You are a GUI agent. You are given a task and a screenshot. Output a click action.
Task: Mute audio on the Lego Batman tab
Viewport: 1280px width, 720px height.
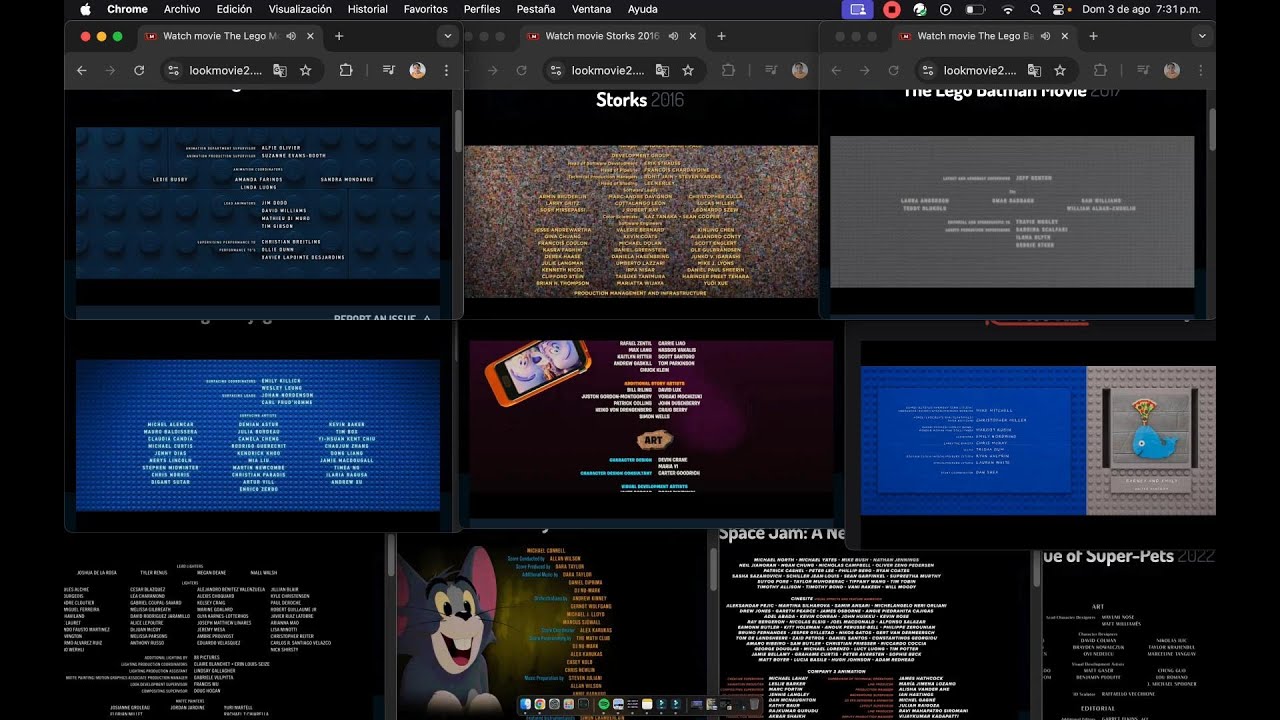[1045, 36]
